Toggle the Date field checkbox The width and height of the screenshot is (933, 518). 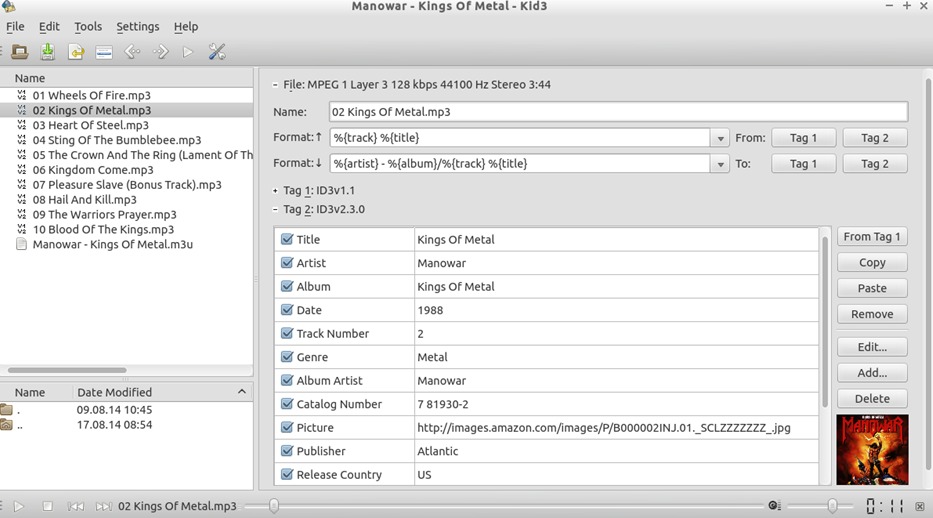point(287,309)
